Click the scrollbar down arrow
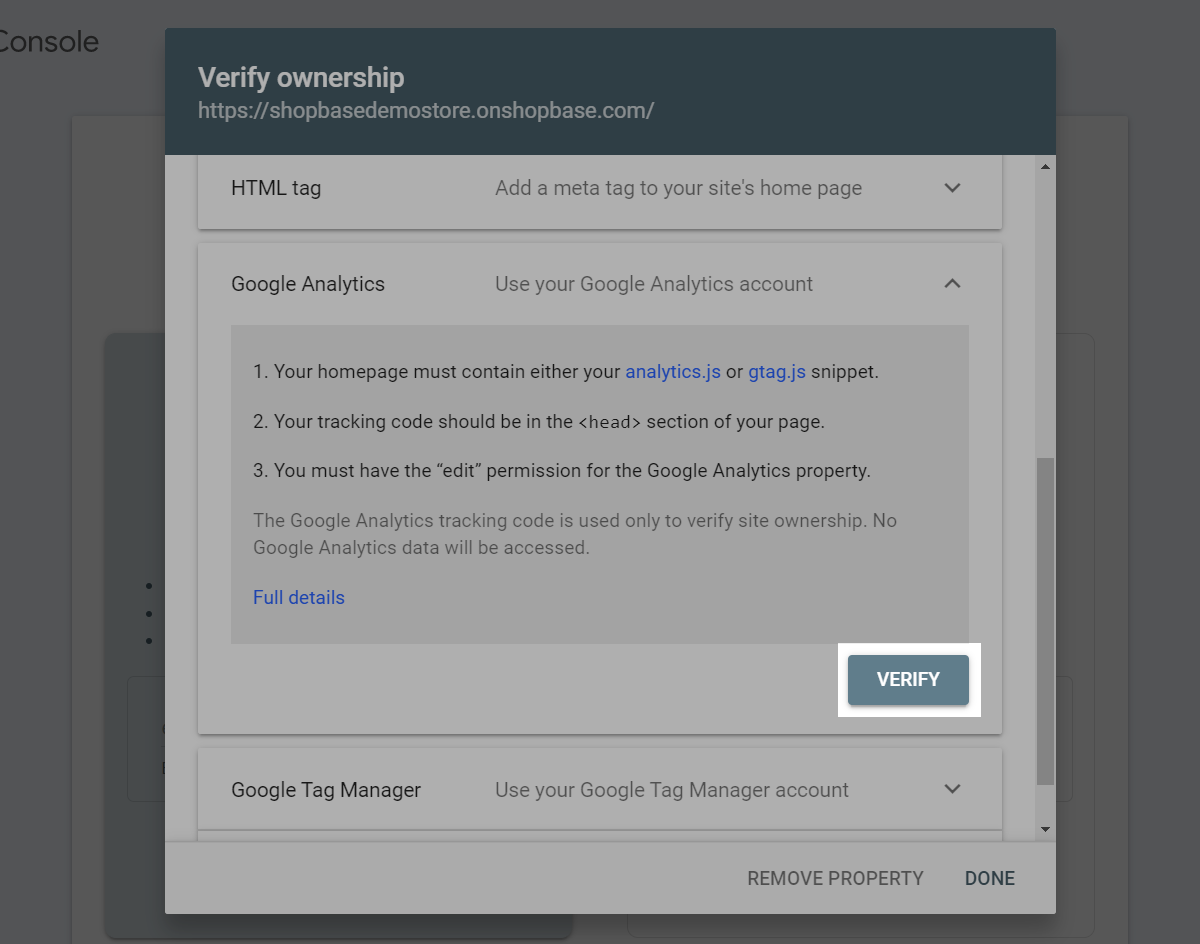The image size is (1200, 944). click(1046, 829)
